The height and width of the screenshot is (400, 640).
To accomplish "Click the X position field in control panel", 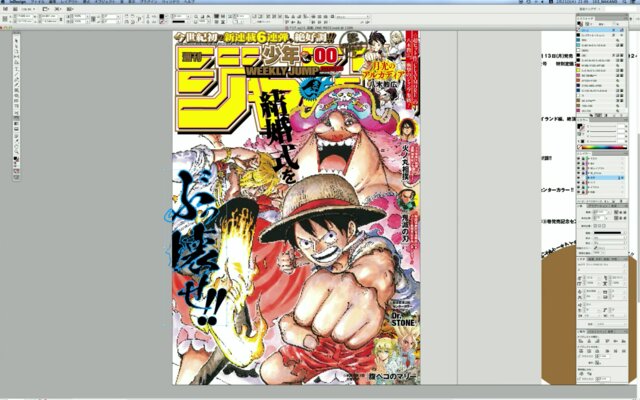I will (x=24, y=16).
